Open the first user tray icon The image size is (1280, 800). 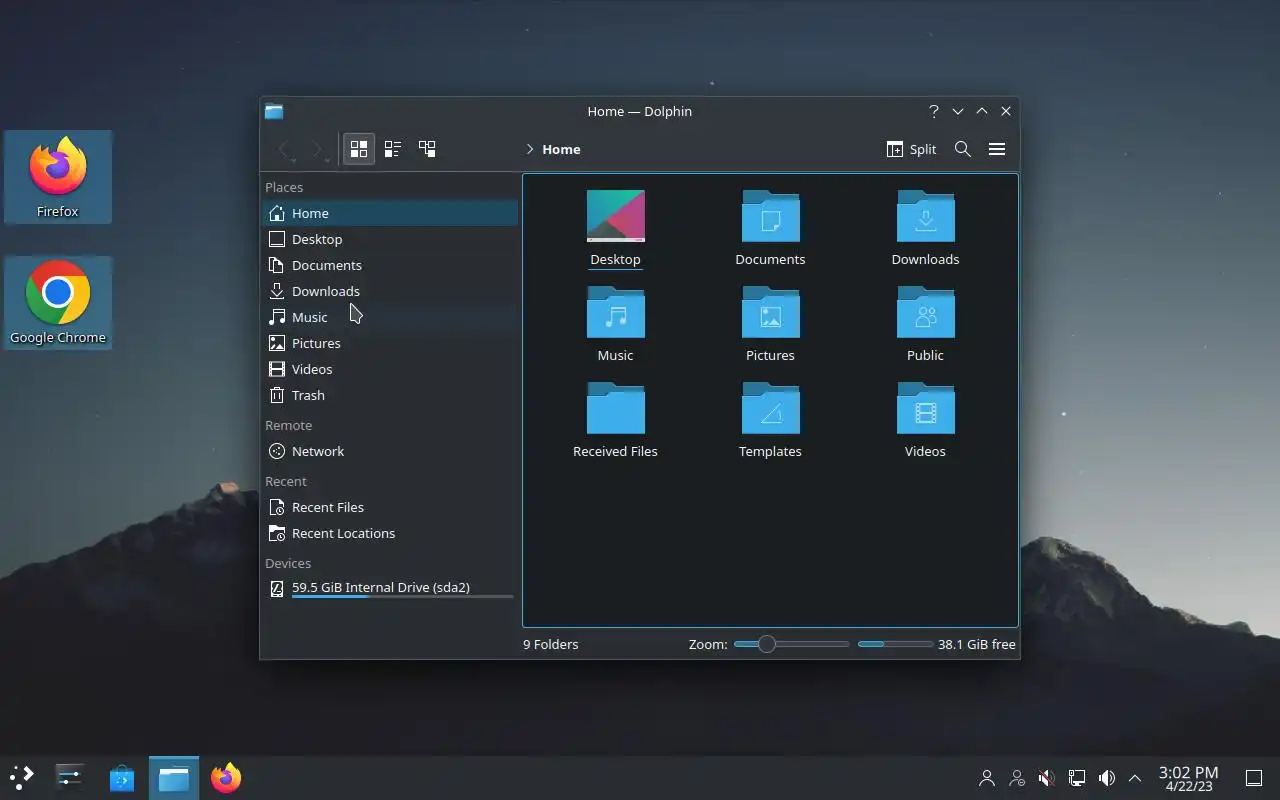pyautogui.click(x=987, y=778)
